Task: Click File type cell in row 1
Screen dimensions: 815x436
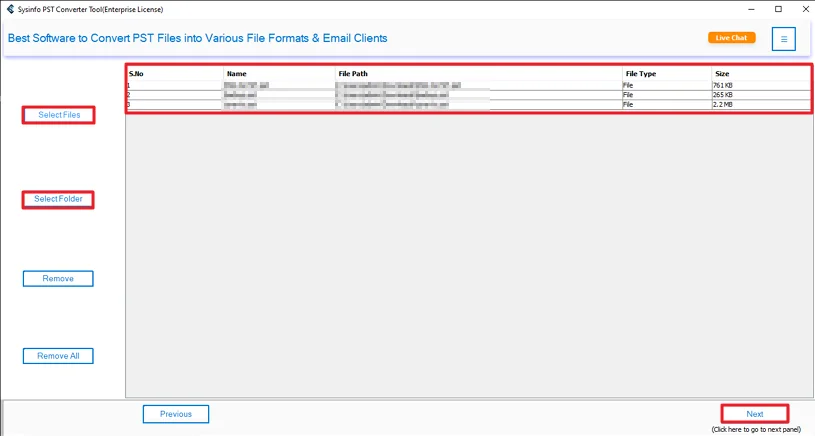Action: click(x=666, y=85)
